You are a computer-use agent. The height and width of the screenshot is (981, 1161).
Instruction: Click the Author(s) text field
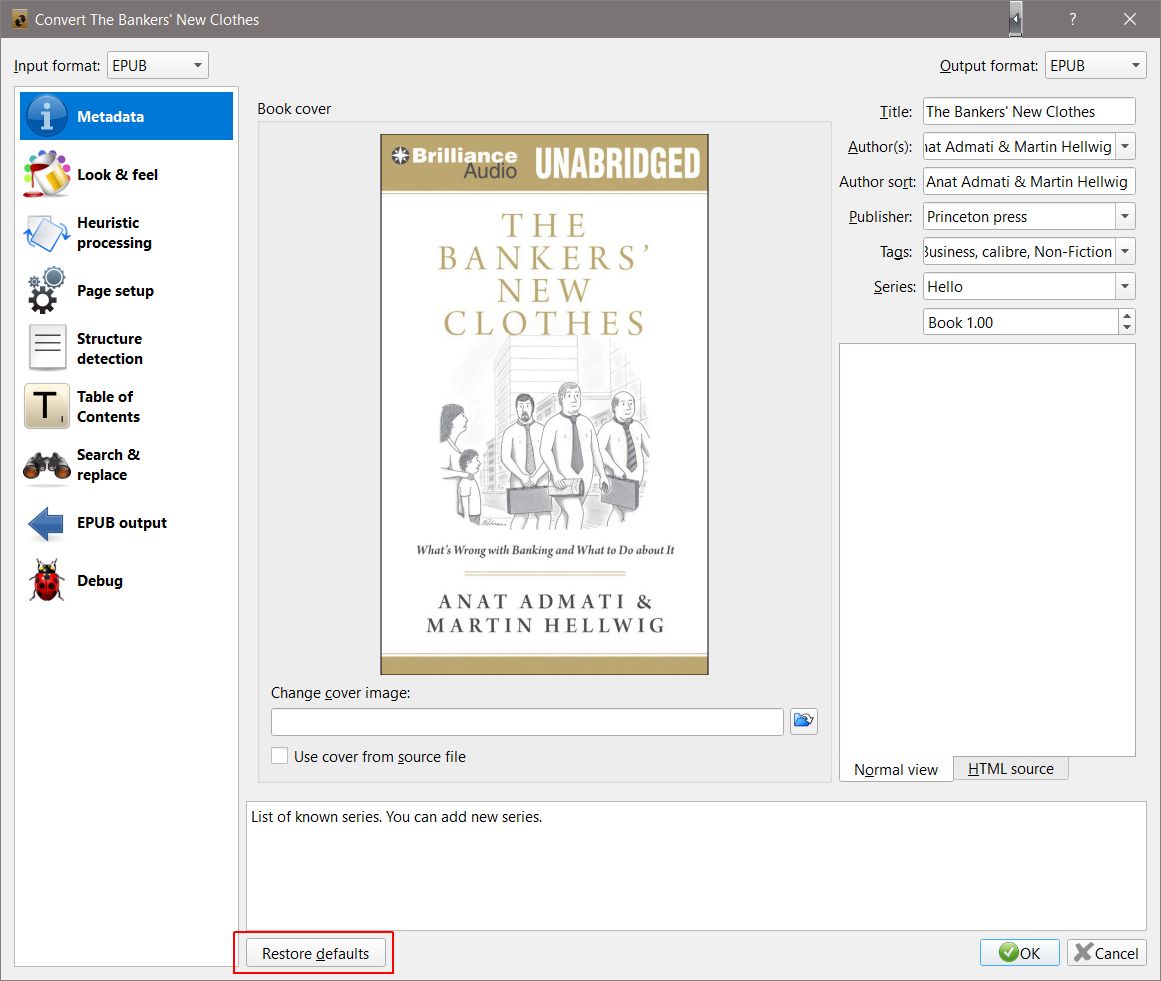(x=1019, y=147)
